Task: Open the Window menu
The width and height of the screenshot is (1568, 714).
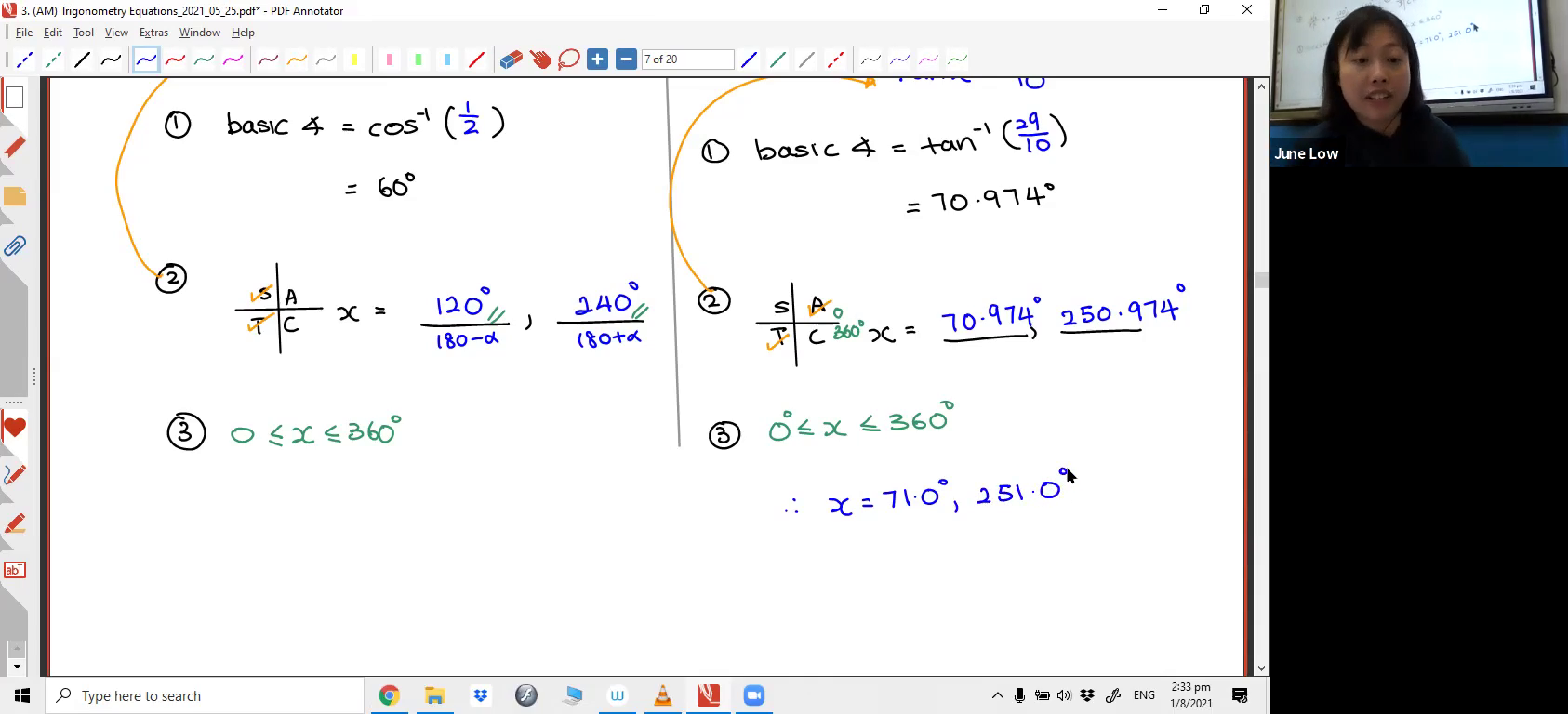Action: pyautogui.click(x=199, y=33)
